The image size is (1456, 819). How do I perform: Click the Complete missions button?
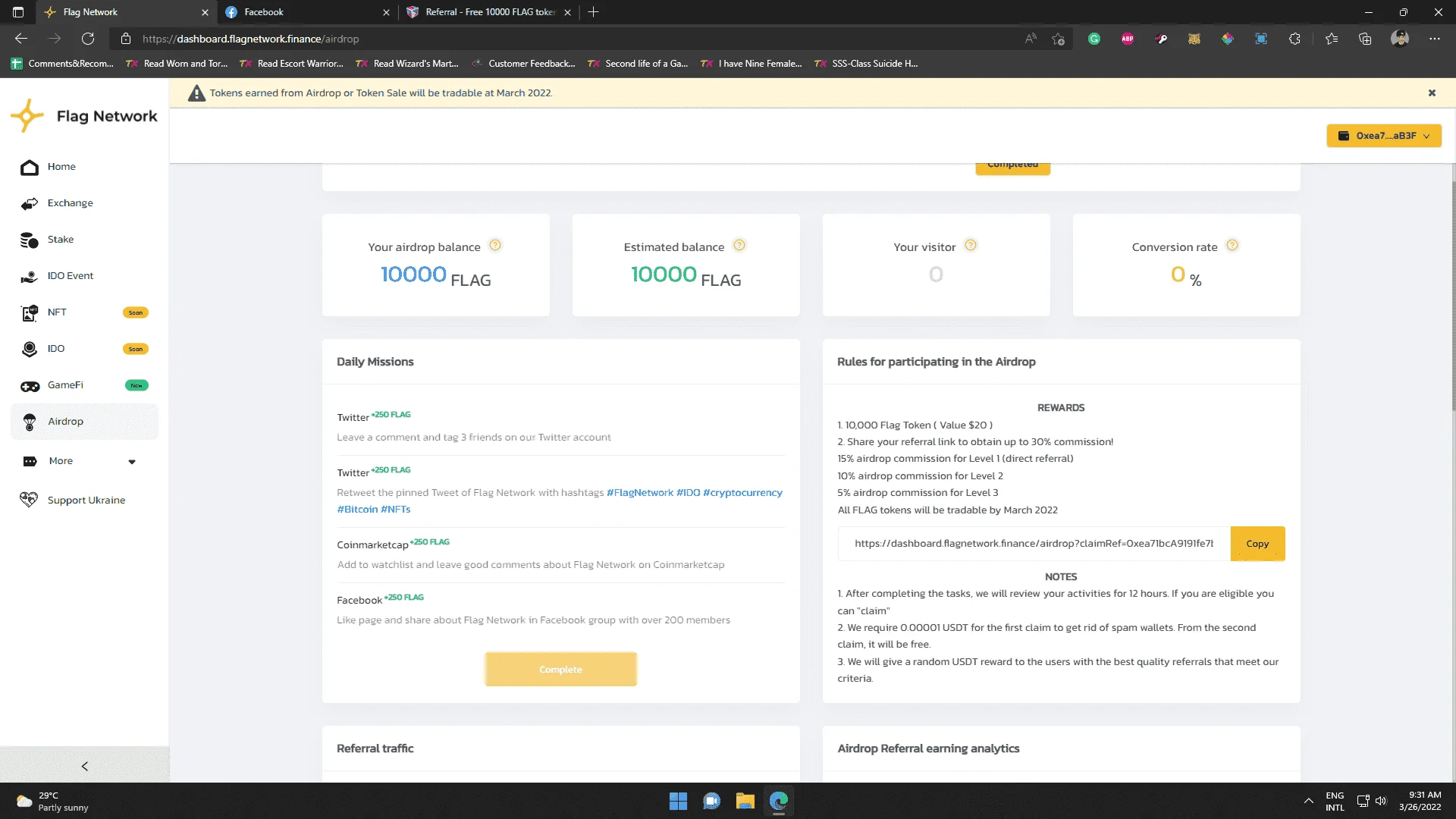pos(561,670)
